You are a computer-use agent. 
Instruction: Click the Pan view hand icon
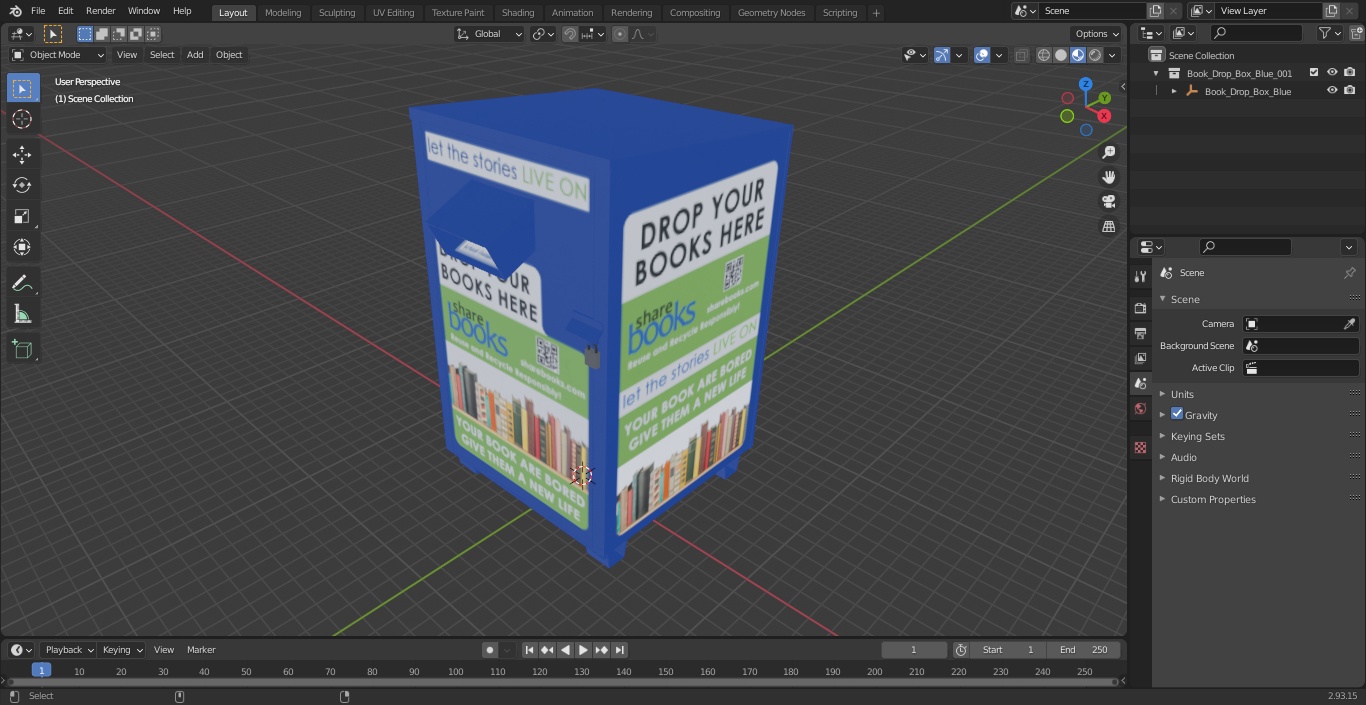(x=1109, y=177)
